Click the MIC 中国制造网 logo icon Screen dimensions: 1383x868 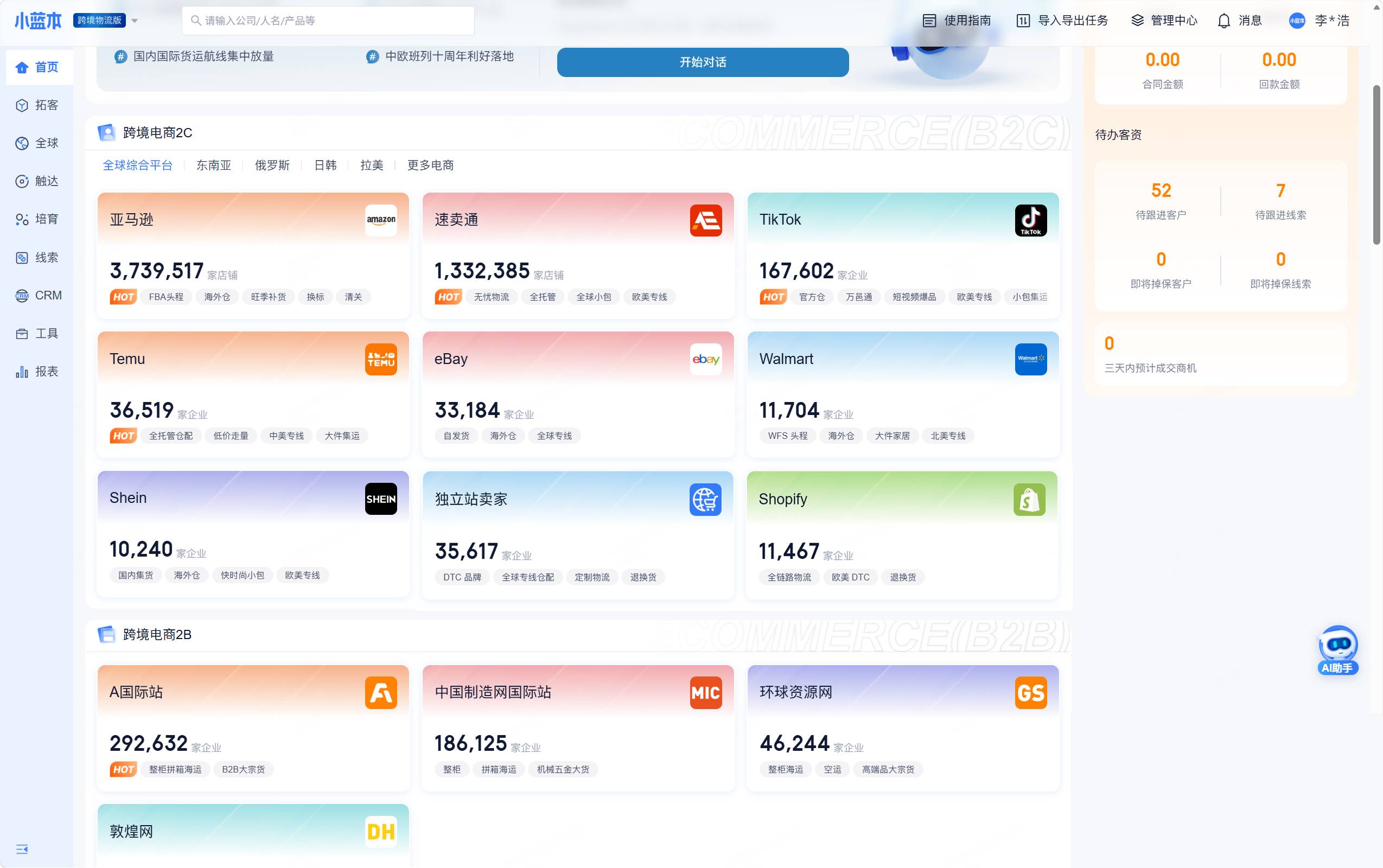[705, 693]
